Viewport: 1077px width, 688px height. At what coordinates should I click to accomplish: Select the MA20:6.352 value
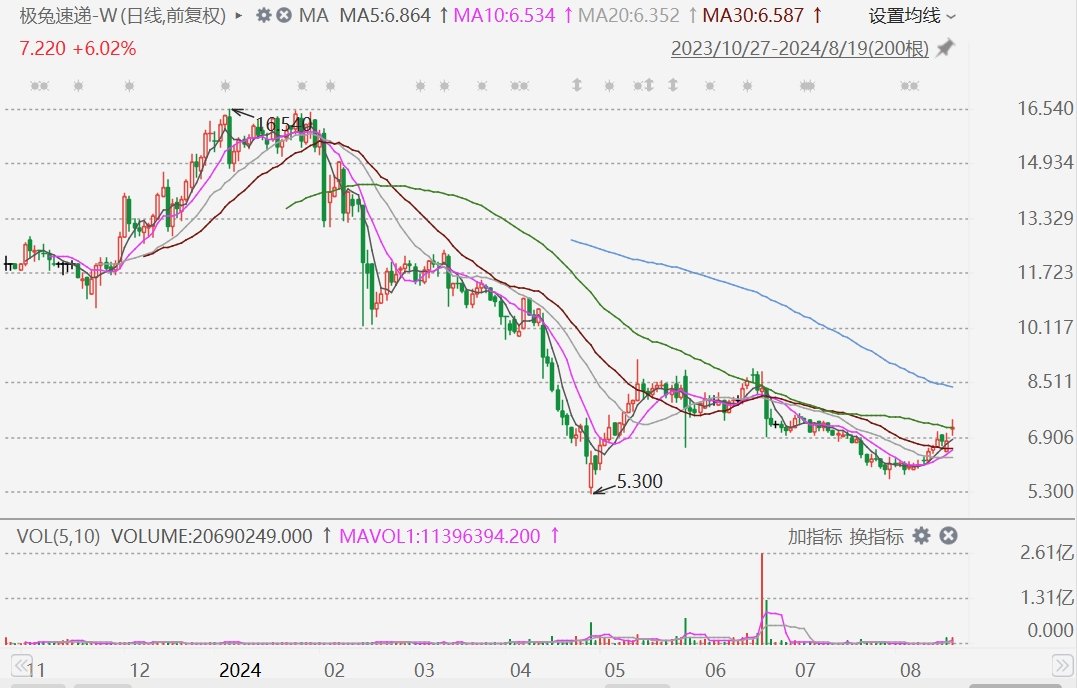pos(628,15)
